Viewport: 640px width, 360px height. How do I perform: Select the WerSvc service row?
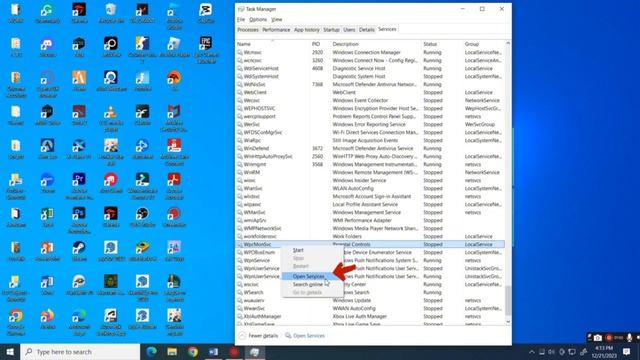[370, 124]
